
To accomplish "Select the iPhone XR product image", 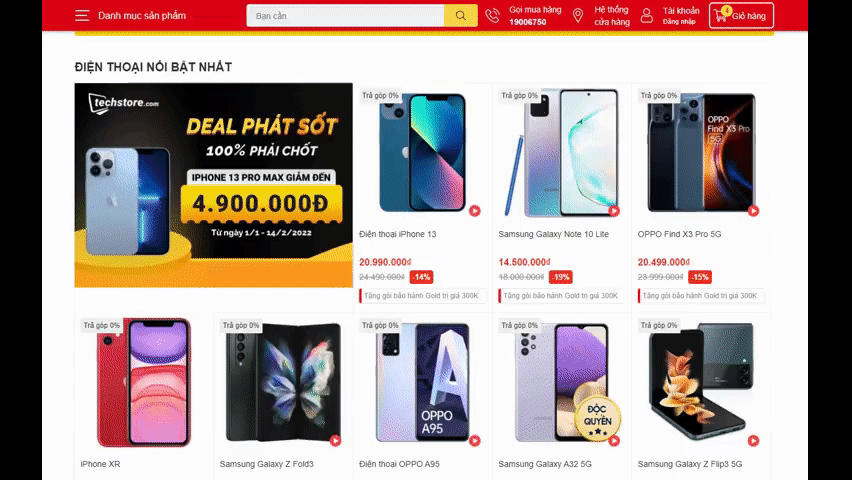I will pyautogui.click(x=144, y=382).
